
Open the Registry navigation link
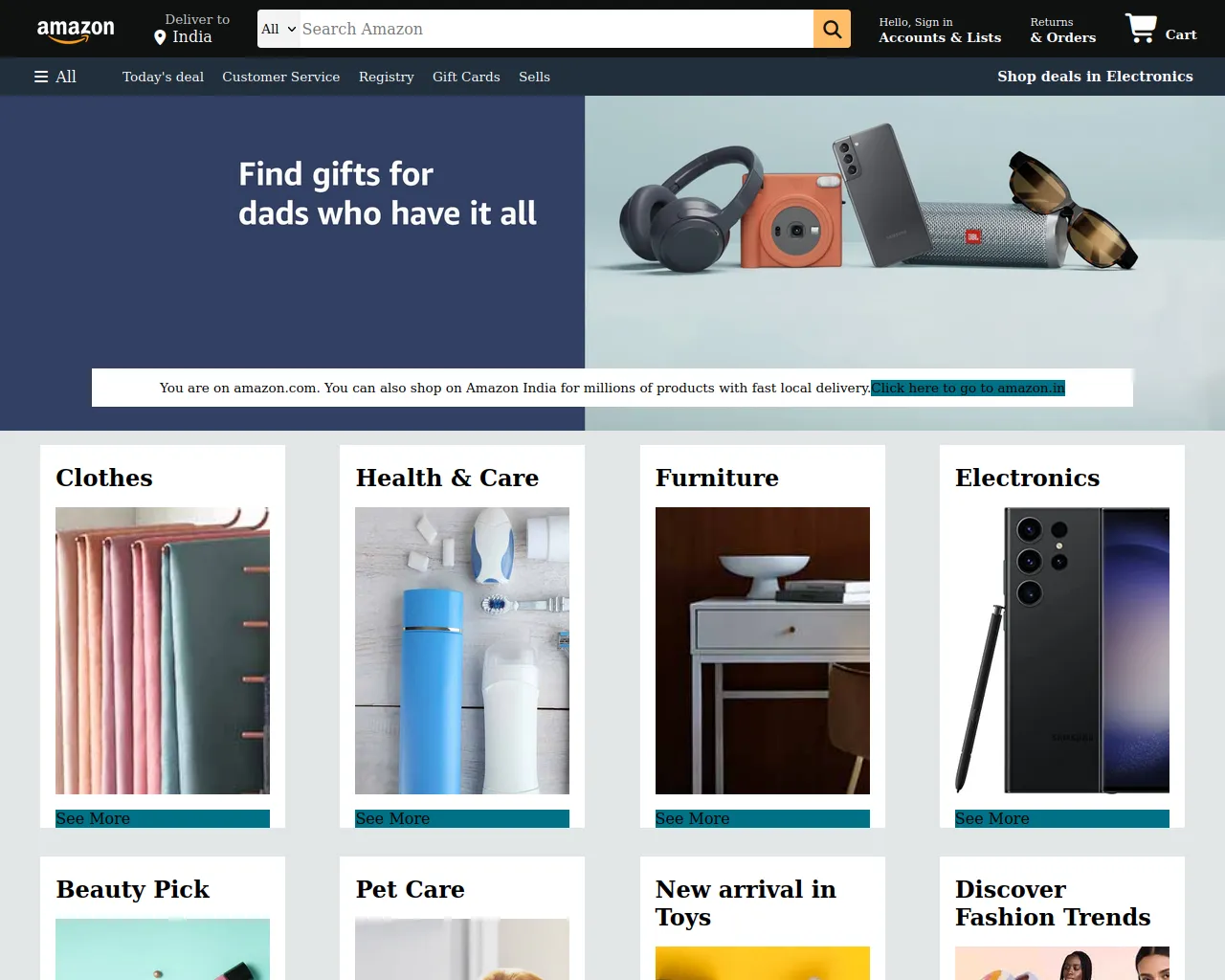386,77
